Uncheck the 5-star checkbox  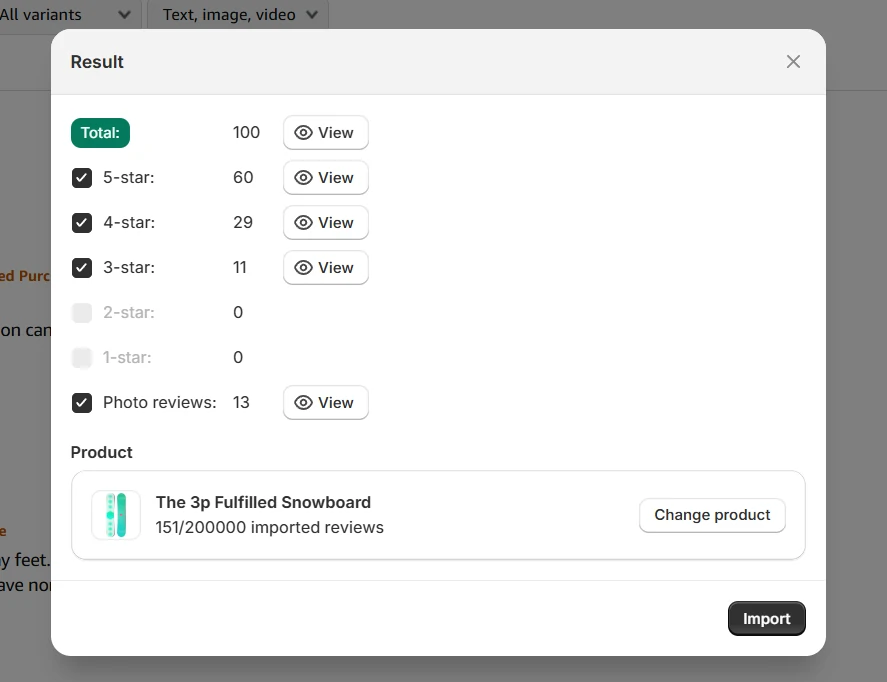(82, 178)
